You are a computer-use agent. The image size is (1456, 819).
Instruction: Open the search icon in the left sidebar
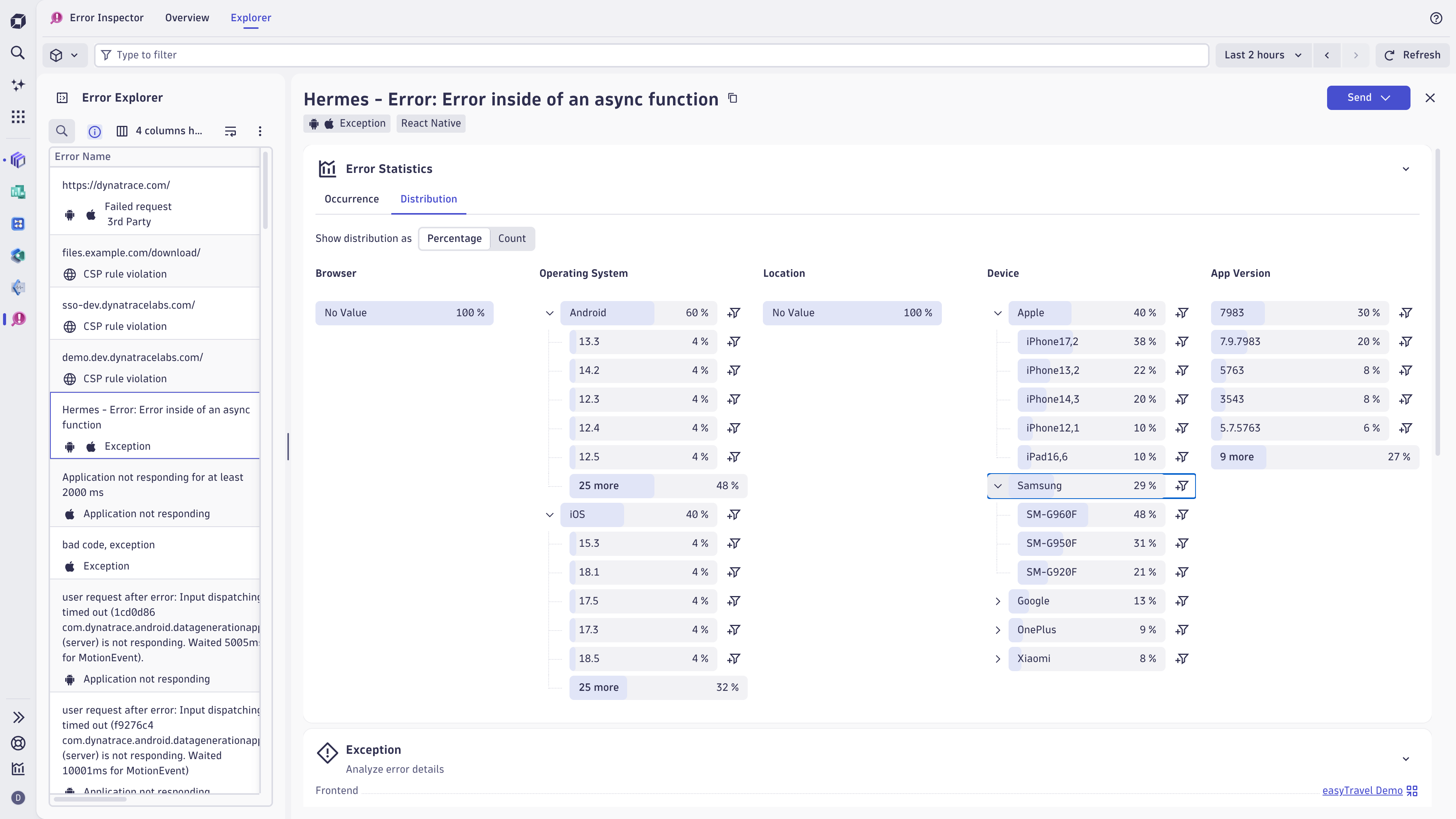(x=18, y=53)
